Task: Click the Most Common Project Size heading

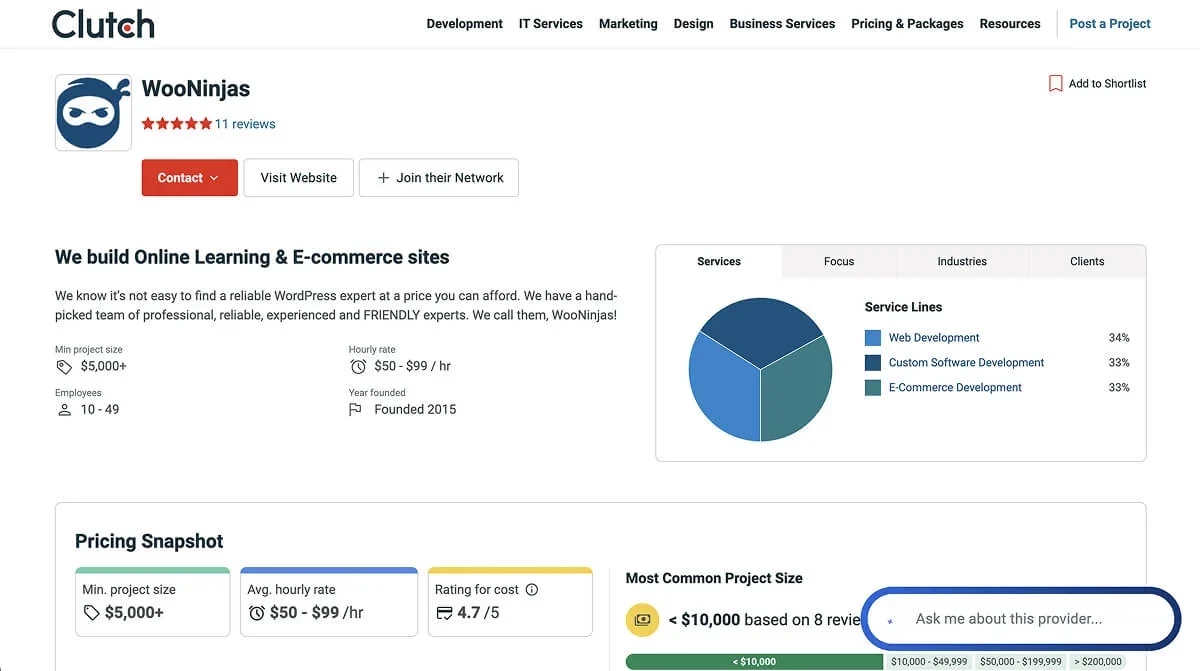Action: 714,578
